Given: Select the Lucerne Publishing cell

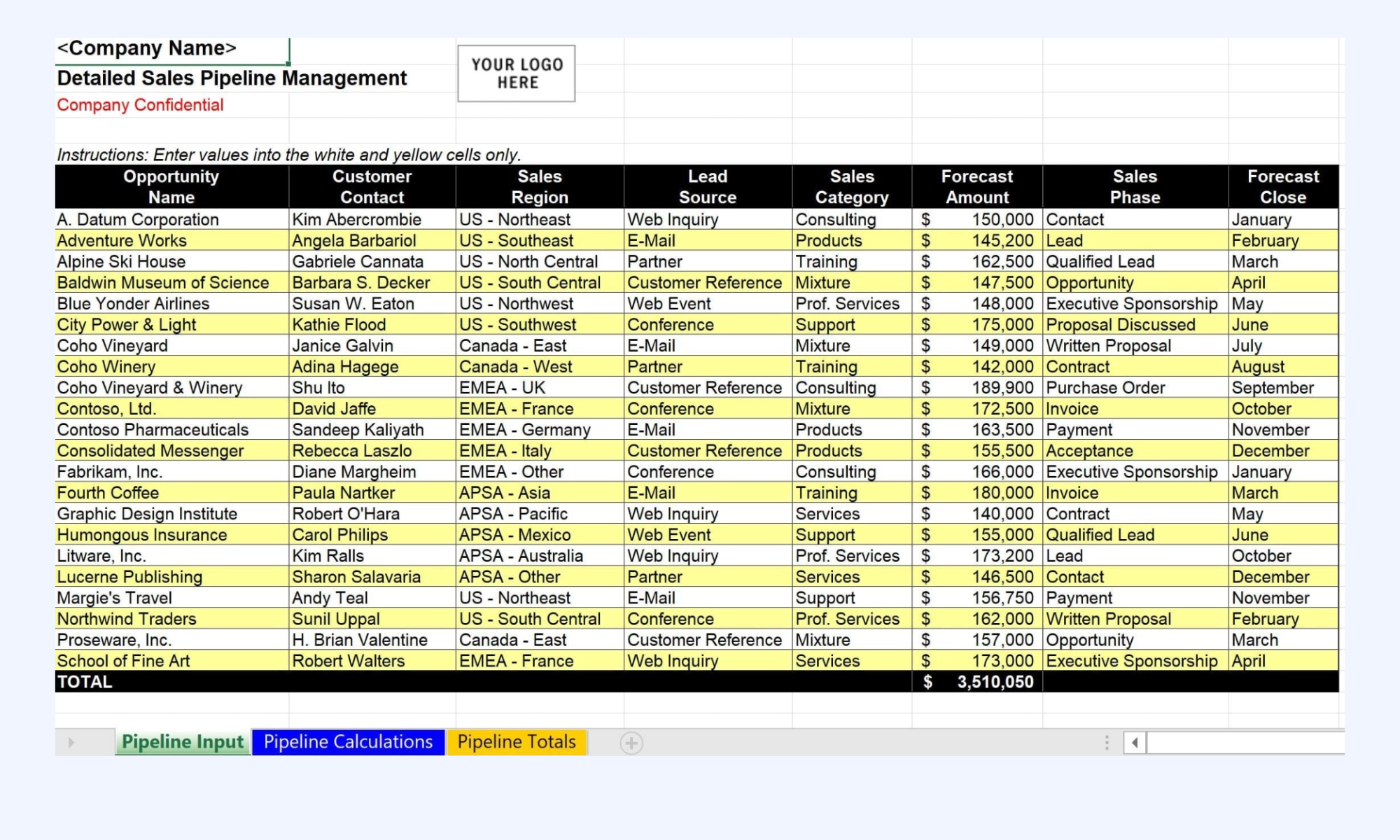Looking at the screenshot, I should [171, 576].
